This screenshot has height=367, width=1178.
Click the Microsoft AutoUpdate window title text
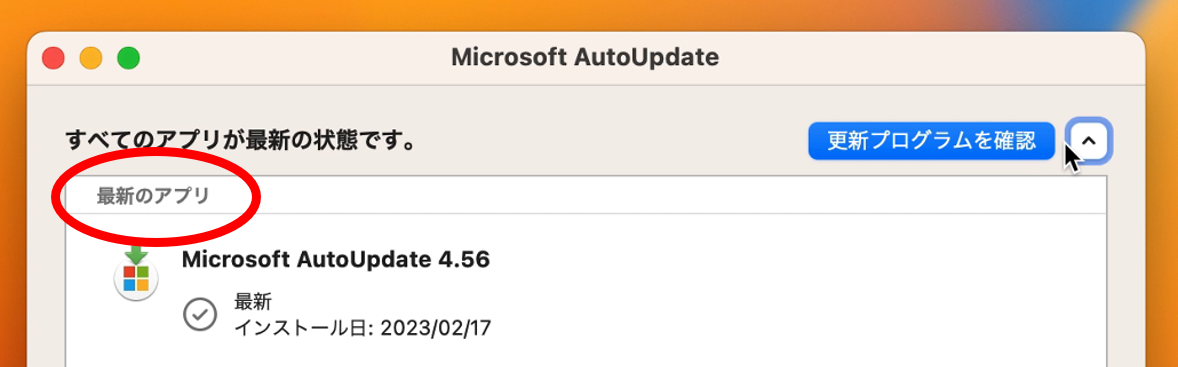coord(585,58)
